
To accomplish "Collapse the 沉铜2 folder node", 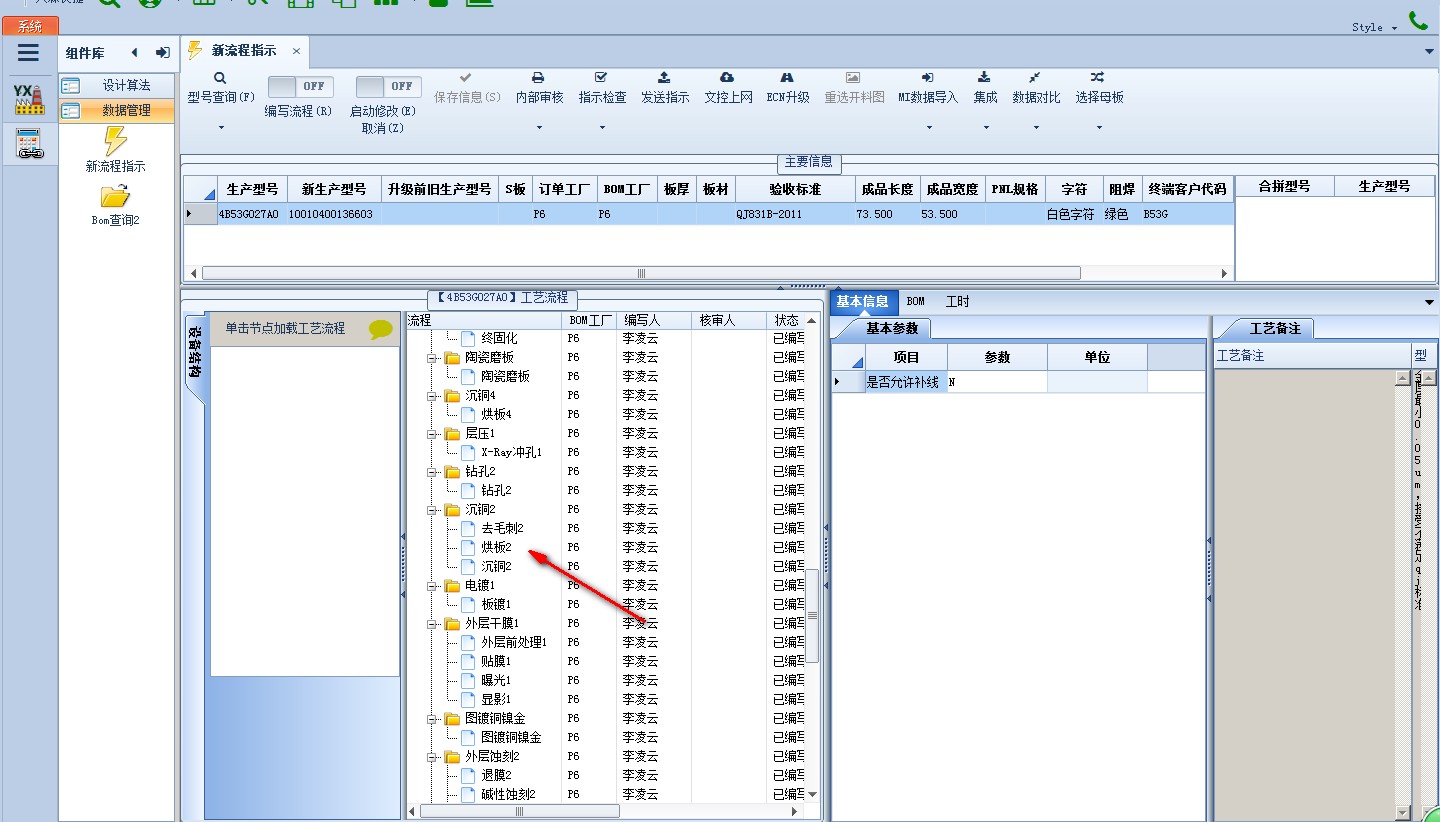I will pos(433,510).
